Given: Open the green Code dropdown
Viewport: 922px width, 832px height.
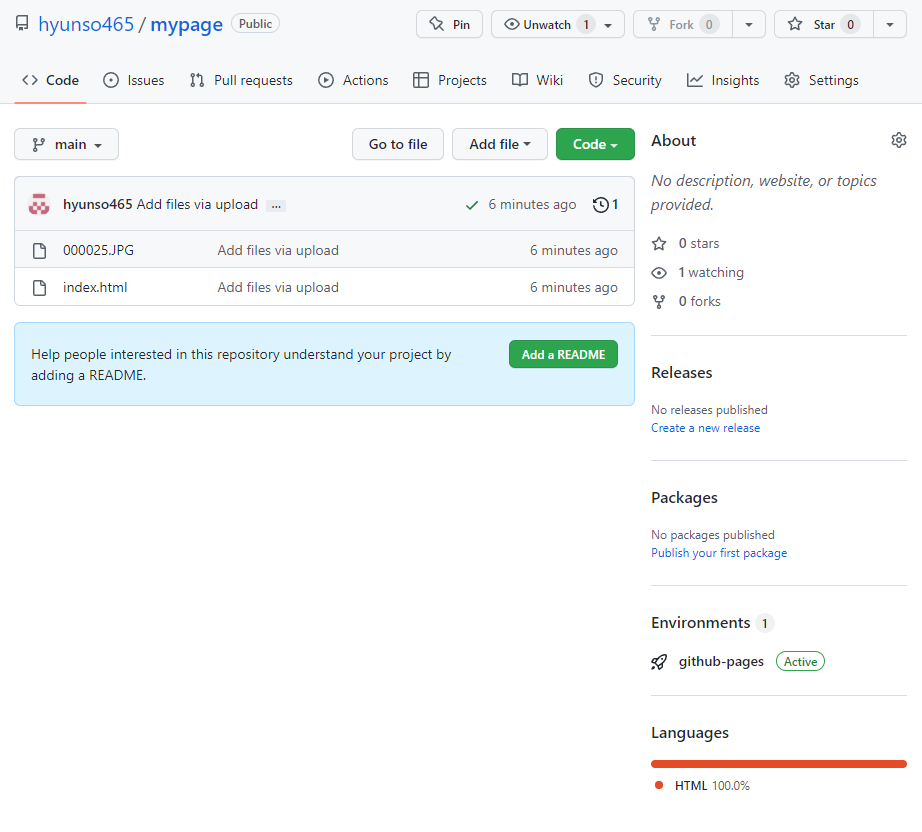Looking at the screenshot, I should [595, 144].
